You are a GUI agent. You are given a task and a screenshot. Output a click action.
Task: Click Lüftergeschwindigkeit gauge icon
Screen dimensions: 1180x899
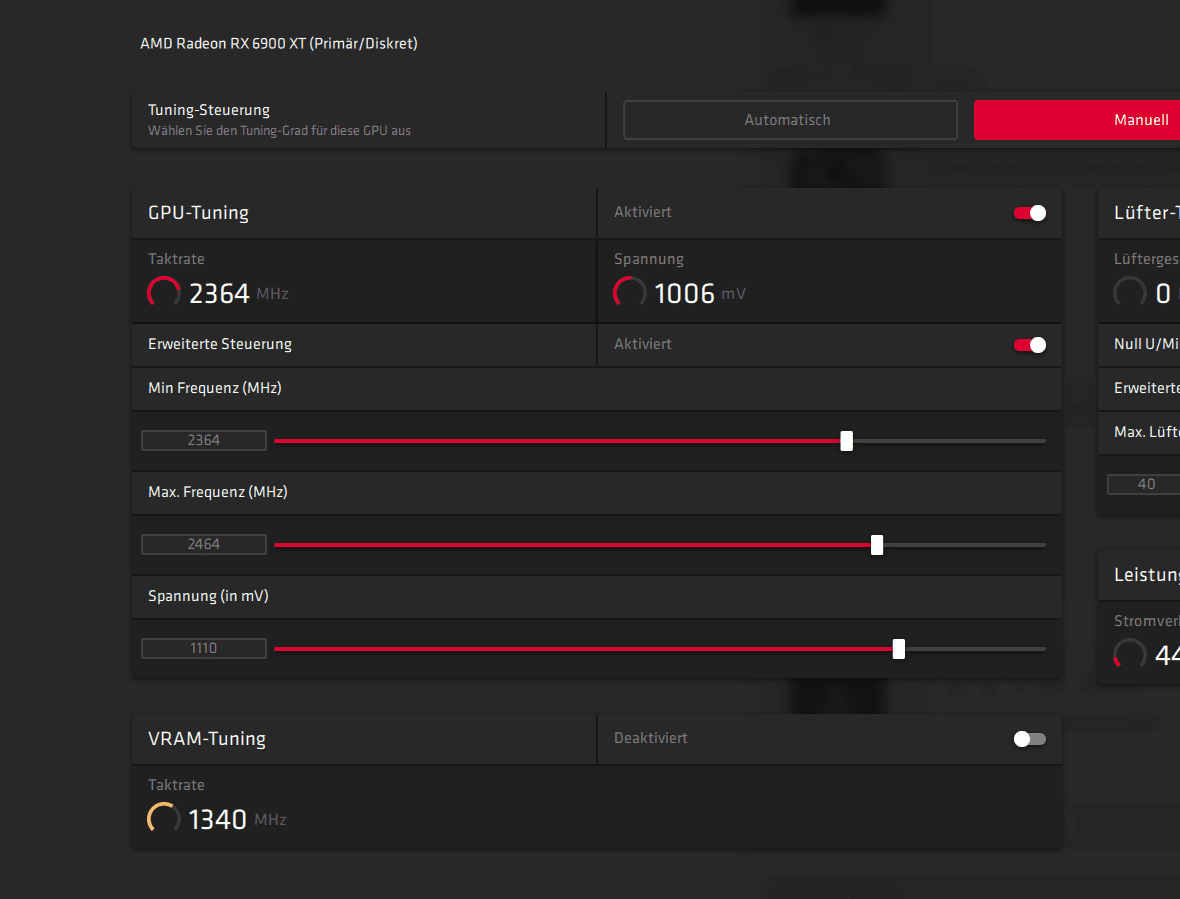[1130, 292]
